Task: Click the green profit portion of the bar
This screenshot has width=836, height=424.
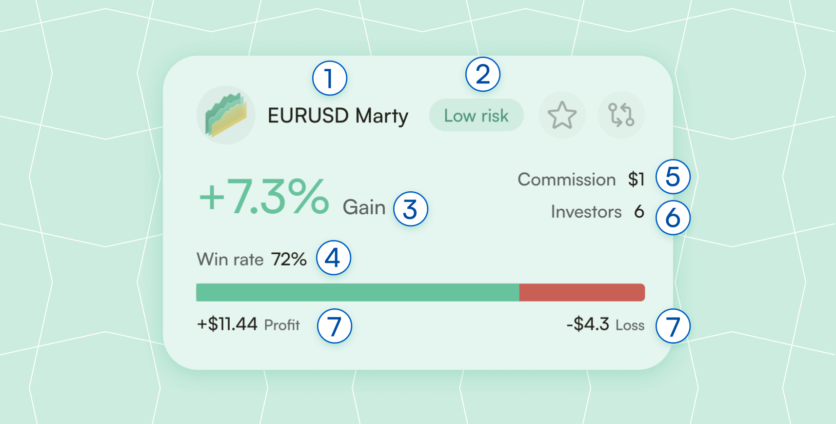Action: (357, 292)
